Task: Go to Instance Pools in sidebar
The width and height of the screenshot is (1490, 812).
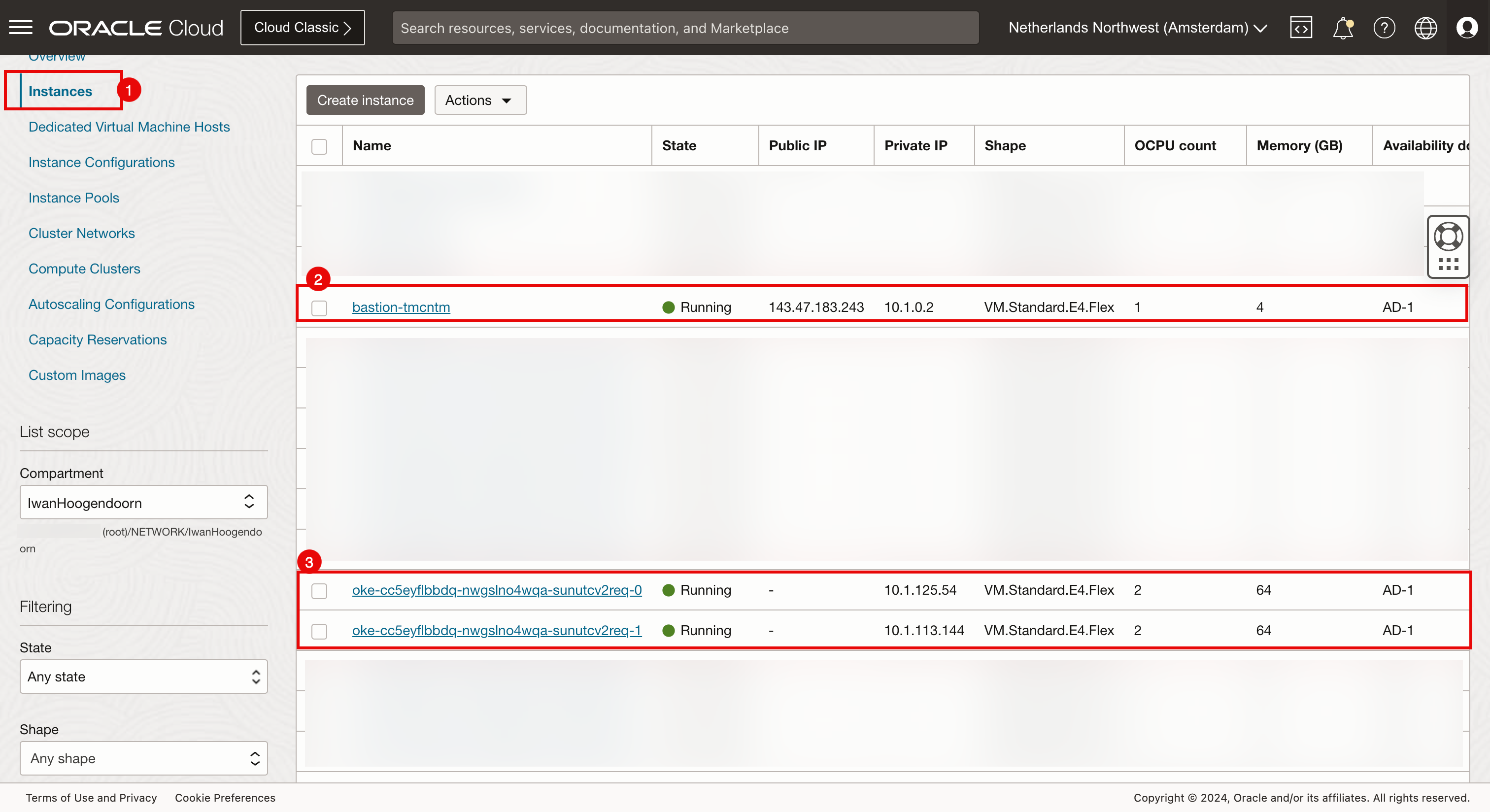Action: pos(73,198)
